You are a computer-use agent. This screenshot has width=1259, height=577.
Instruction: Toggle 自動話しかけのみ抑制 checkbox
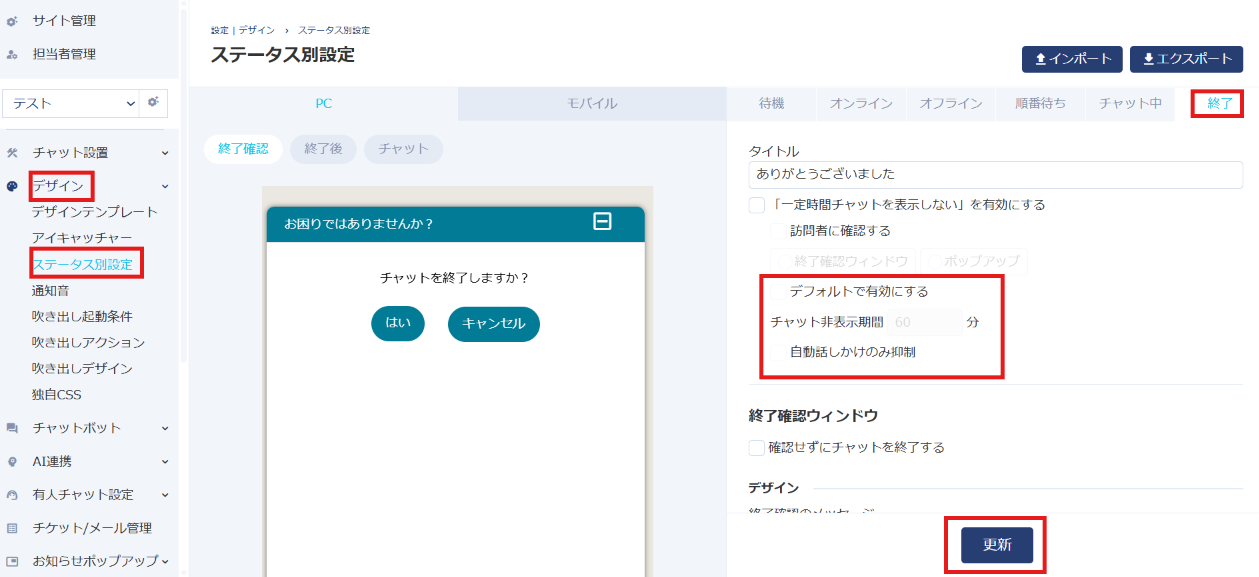(x=779, y=352)
